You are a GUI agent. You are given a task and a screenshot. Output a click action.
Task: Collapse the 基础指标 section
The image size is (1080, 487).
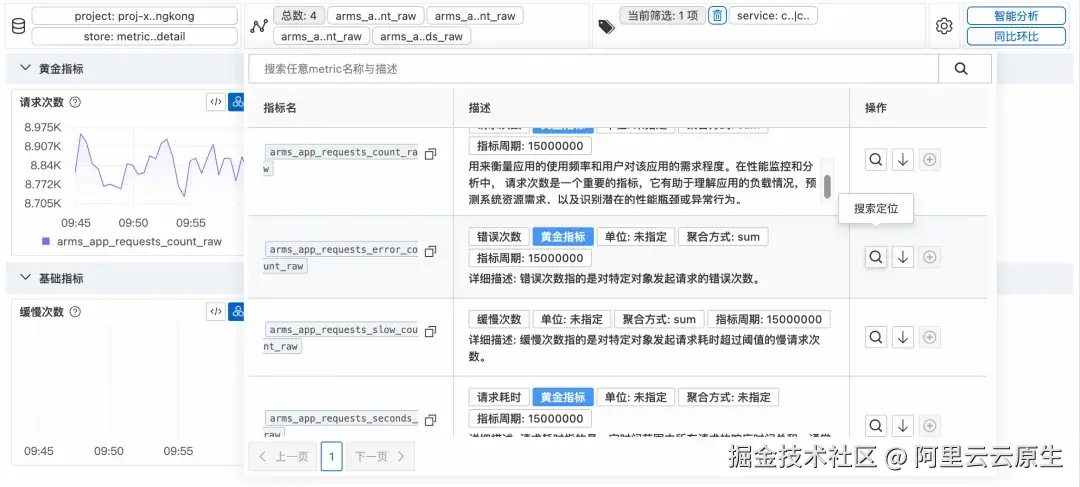click(x=25, y=278)
